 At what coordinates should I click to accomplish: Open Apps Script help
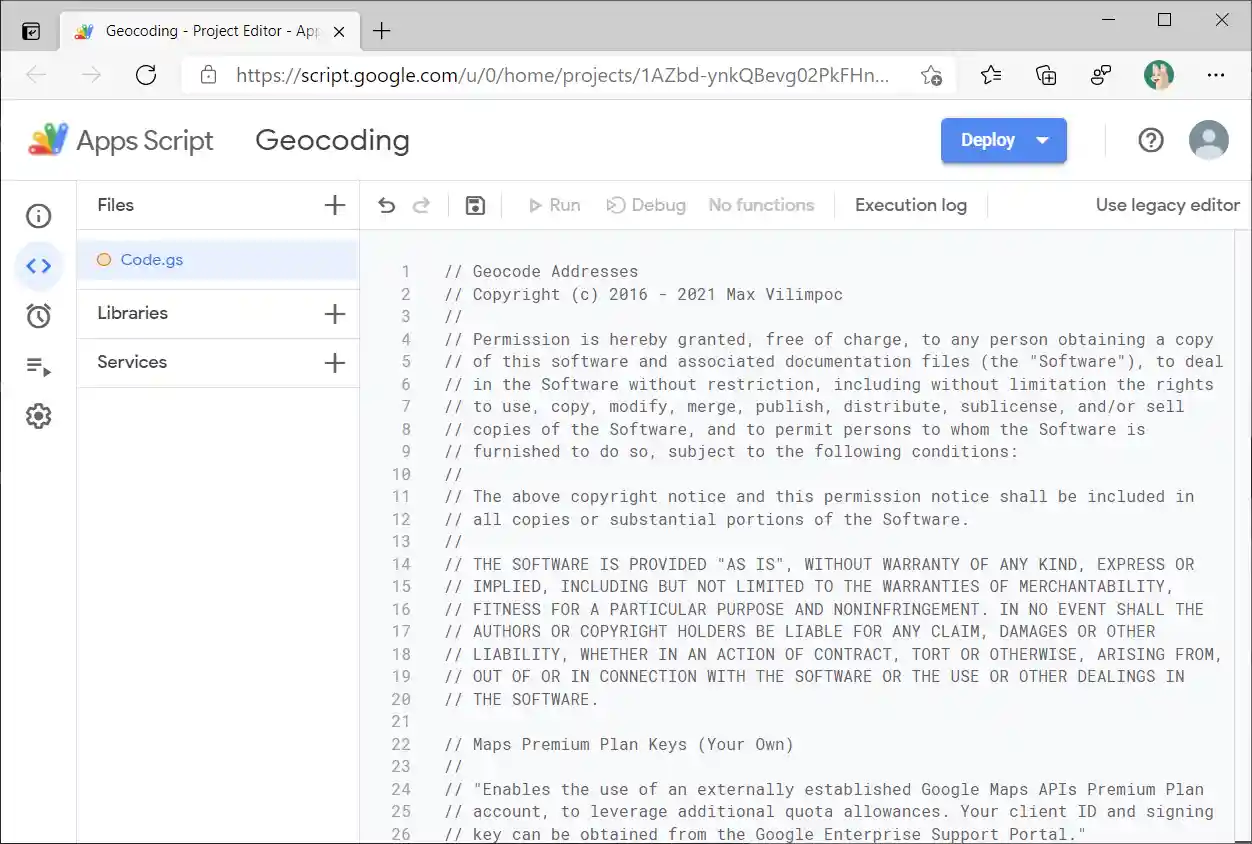pyautogui.click(x=1151, y=140)
